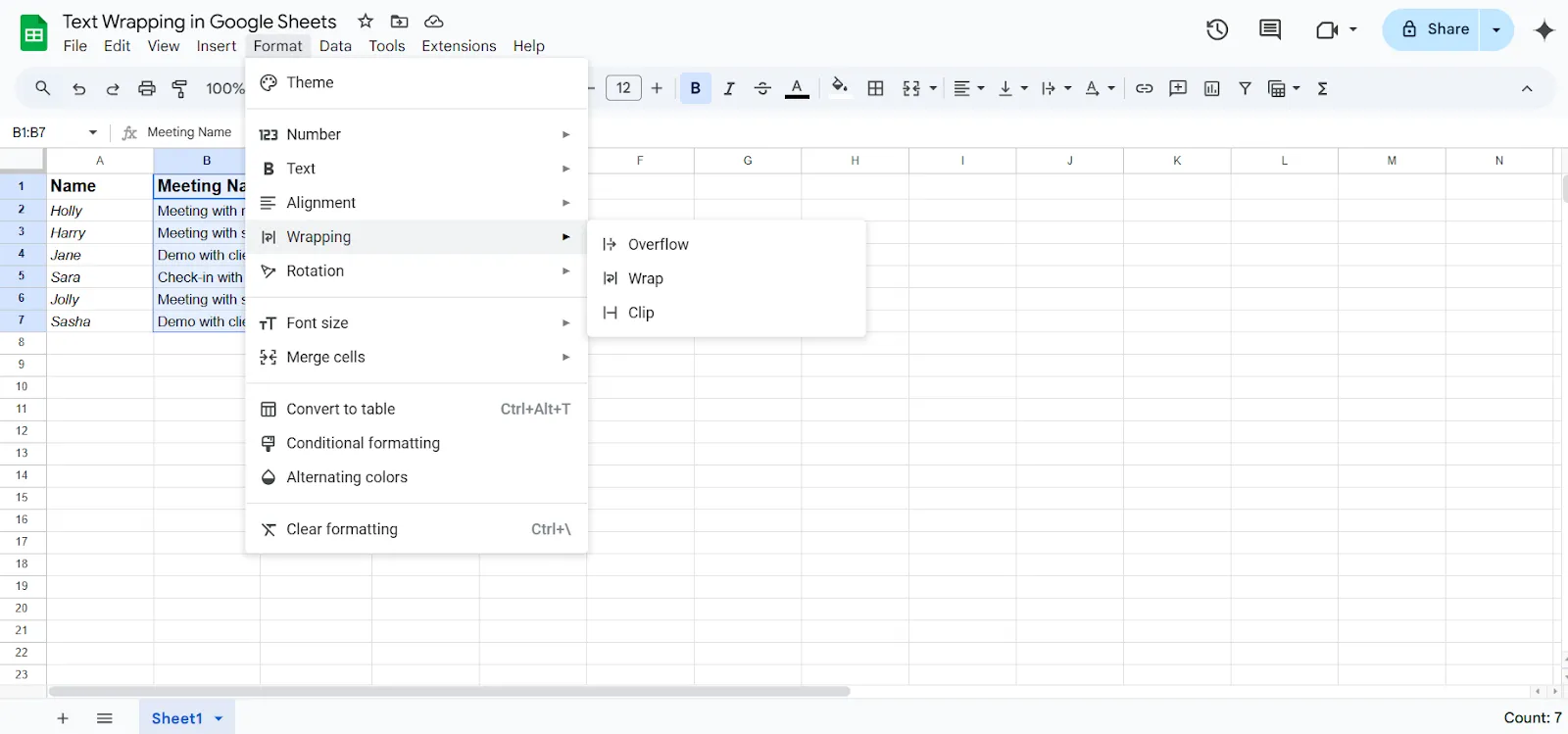The height and width of the screenshot is (734, 1568).
Task: Open version history clock icon
Action: (1217, 29)
